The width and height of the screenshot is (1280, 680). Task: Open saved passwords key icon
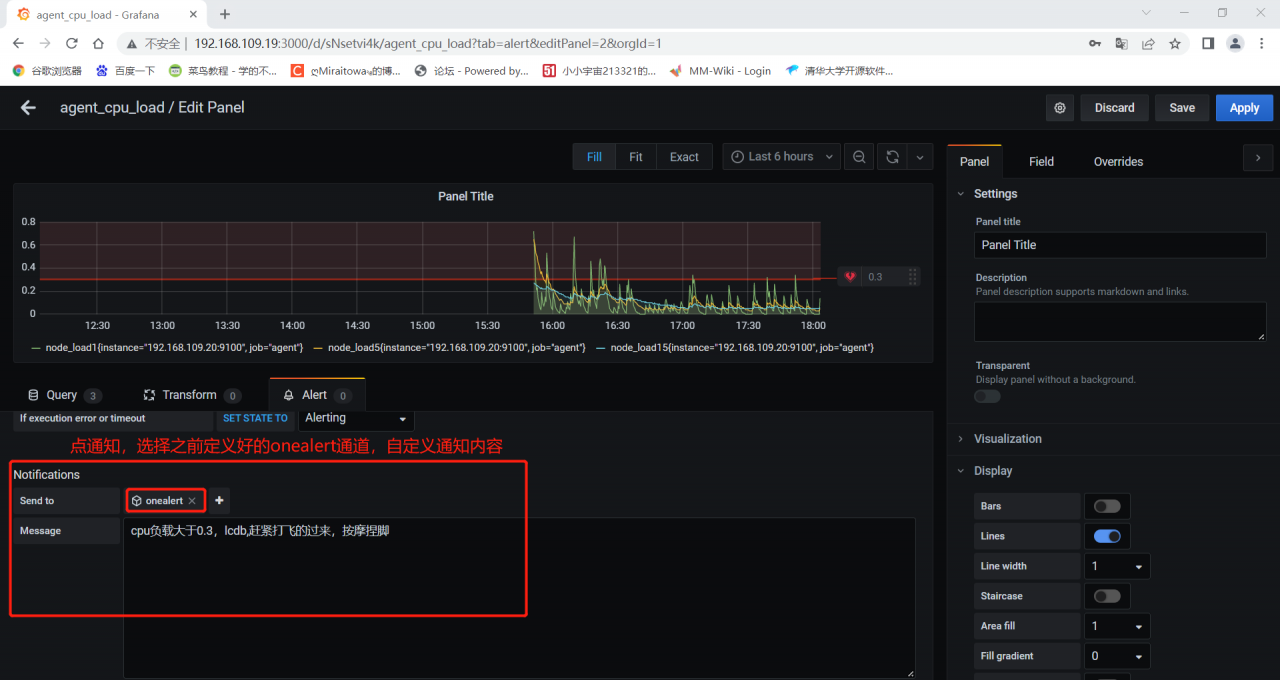[1096, 44]
